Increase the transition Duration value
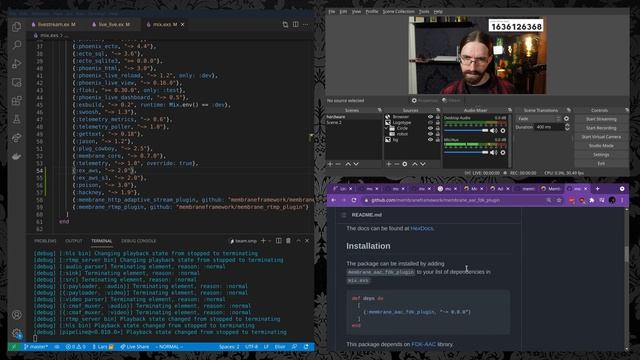 [567, 125]
